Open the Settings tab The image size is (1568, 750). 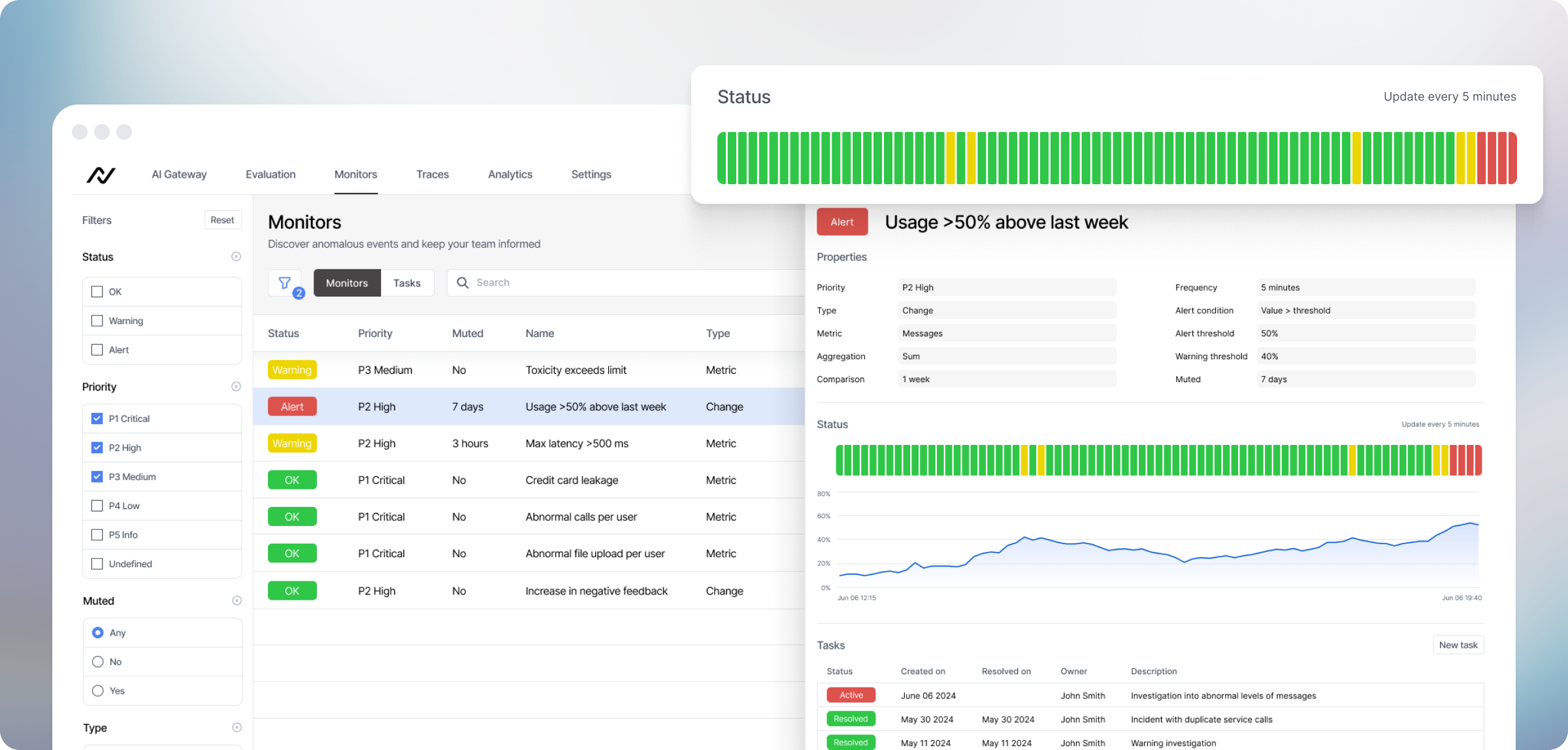click(x=591, y=174)
